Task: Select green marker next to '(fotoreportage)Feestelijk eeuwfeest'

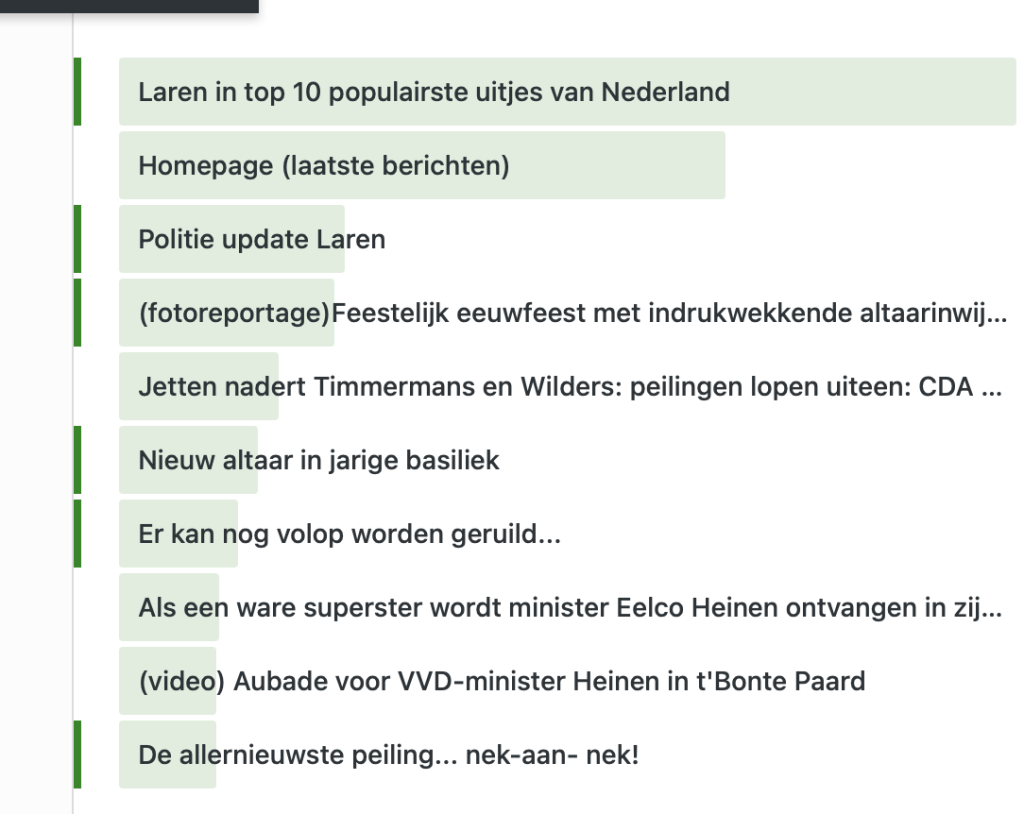Action: 78,313
